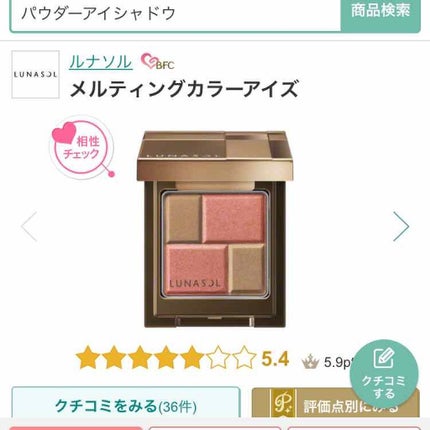Image resolution: width=430 pixels, height=430 pixels.
Task: Open the ルナソル brand link
Action: pos(101,62)
